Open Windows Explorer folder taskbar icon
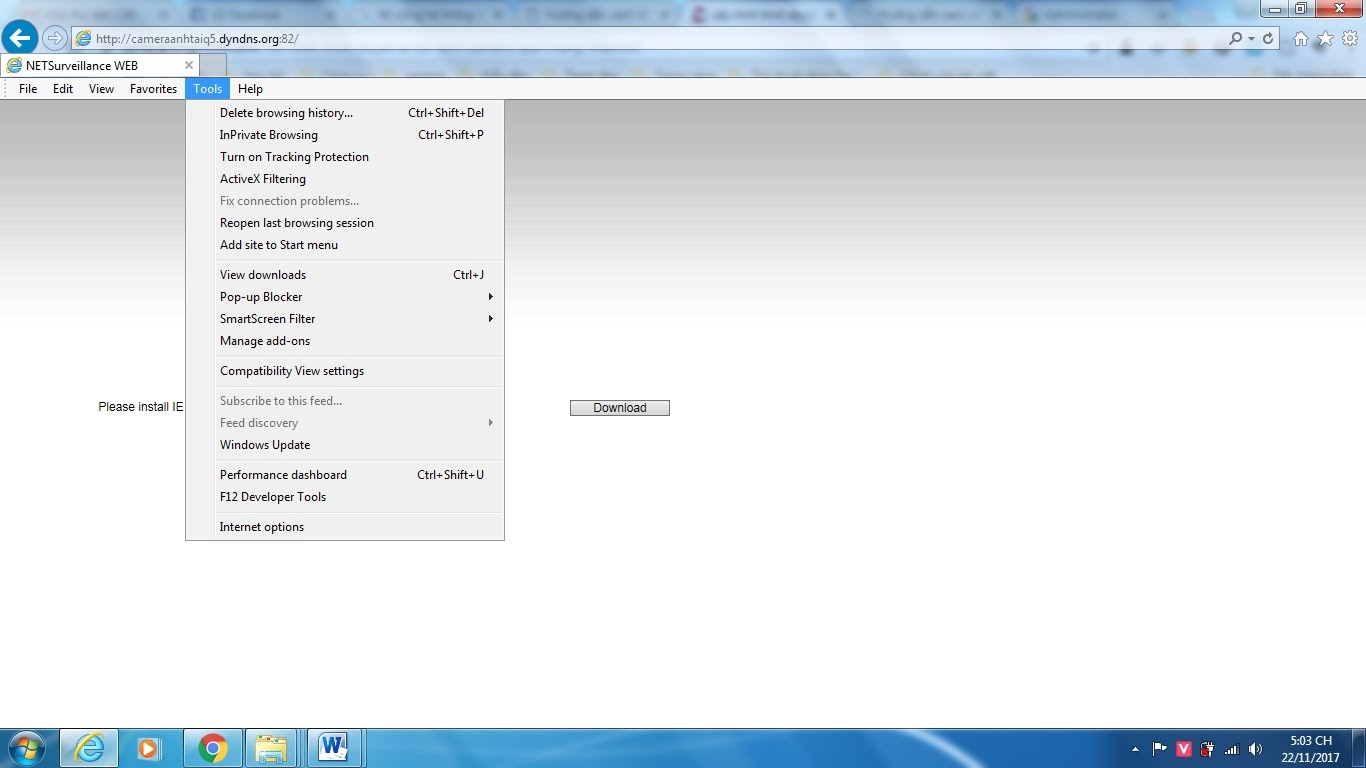This screenshot has height=768, width=1366. point(272,748)
